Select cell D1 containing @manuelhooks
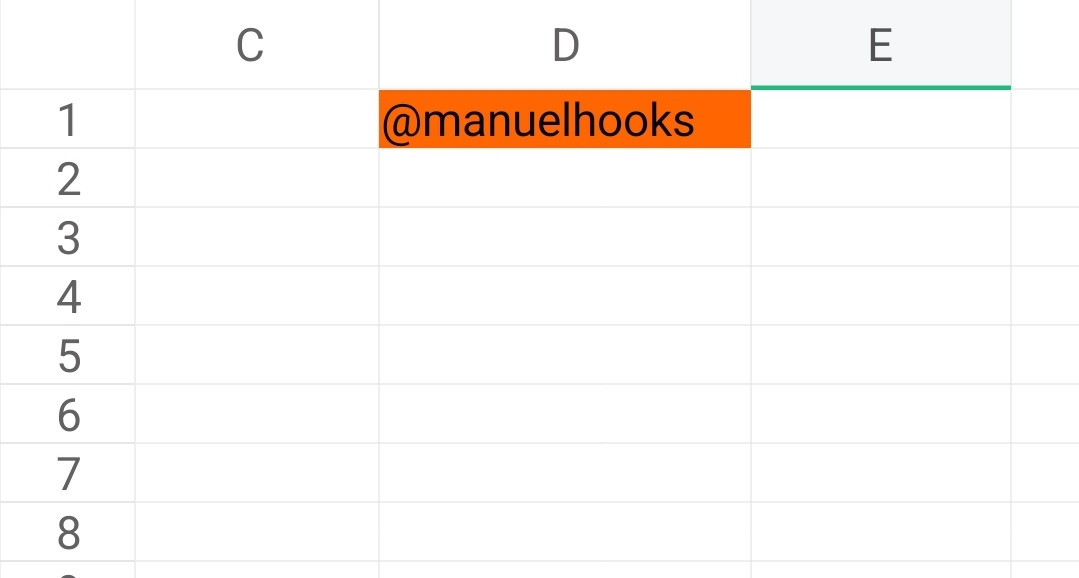This screenshot has width=1079, height=578. click(564, 119)
